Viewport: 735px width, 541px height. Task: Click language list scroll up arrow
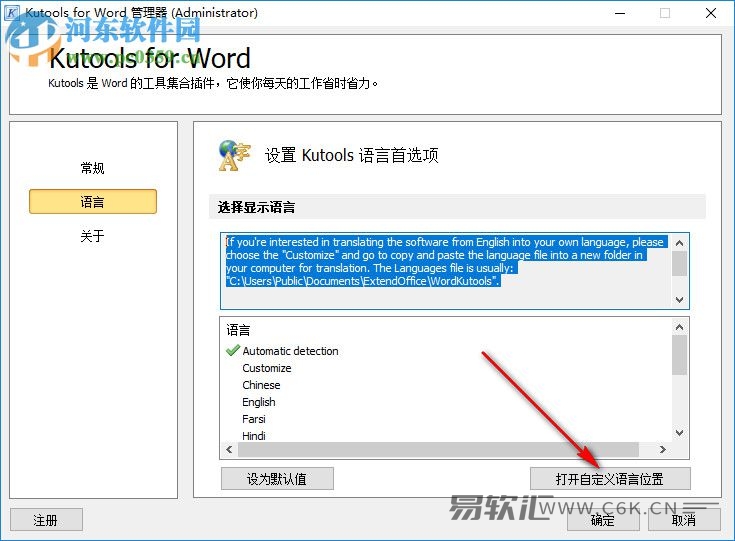(679, 327)
